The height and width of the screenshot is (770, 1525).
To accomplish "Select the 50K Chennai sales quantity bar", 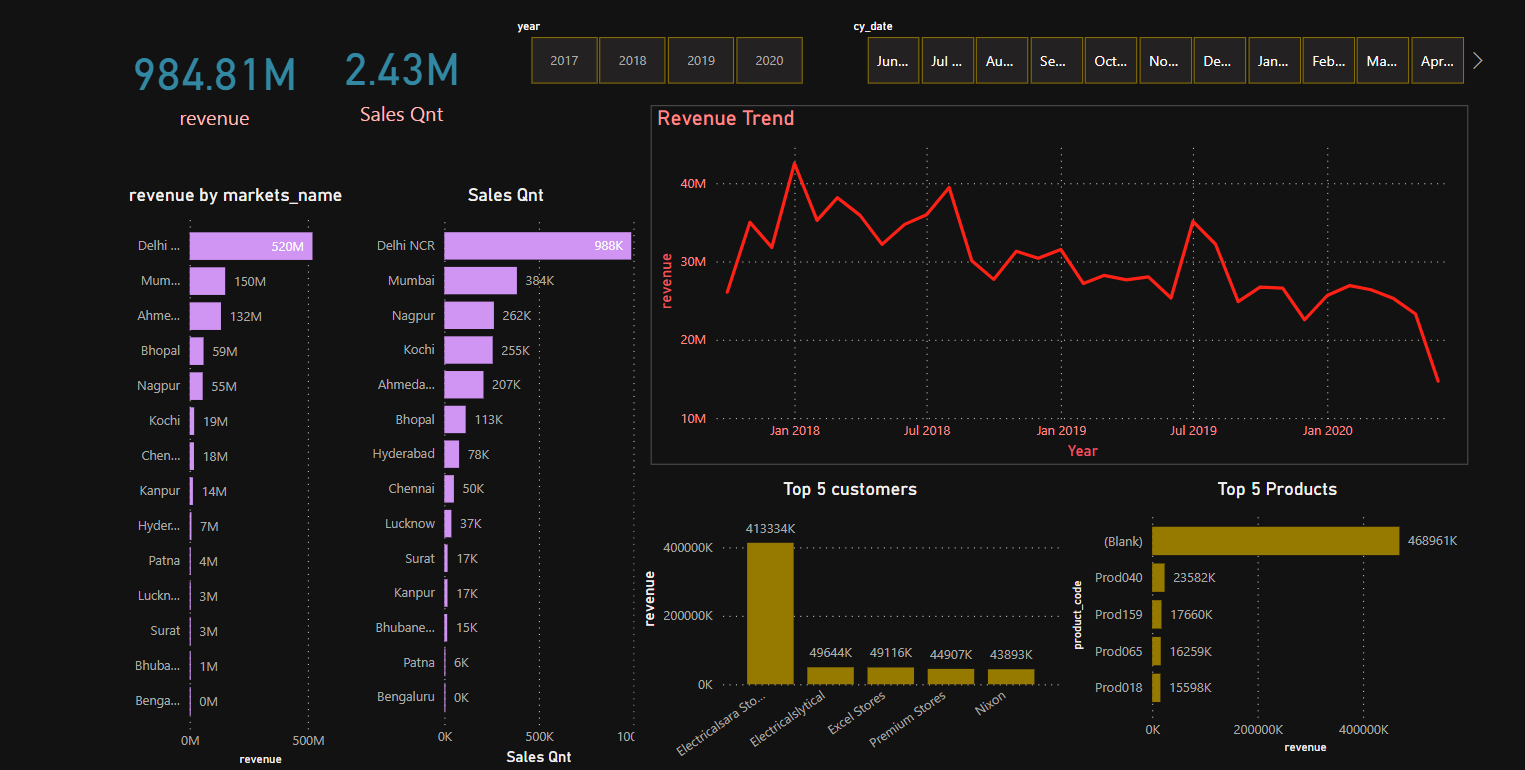I will pos(449,489).
